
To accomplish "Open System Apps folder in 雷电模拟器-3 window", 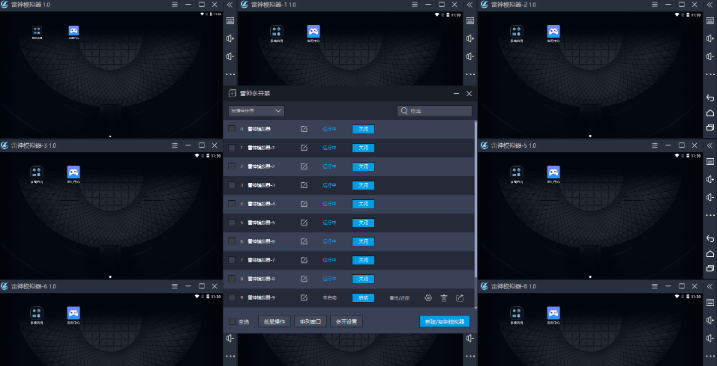I will coord(37,174).
